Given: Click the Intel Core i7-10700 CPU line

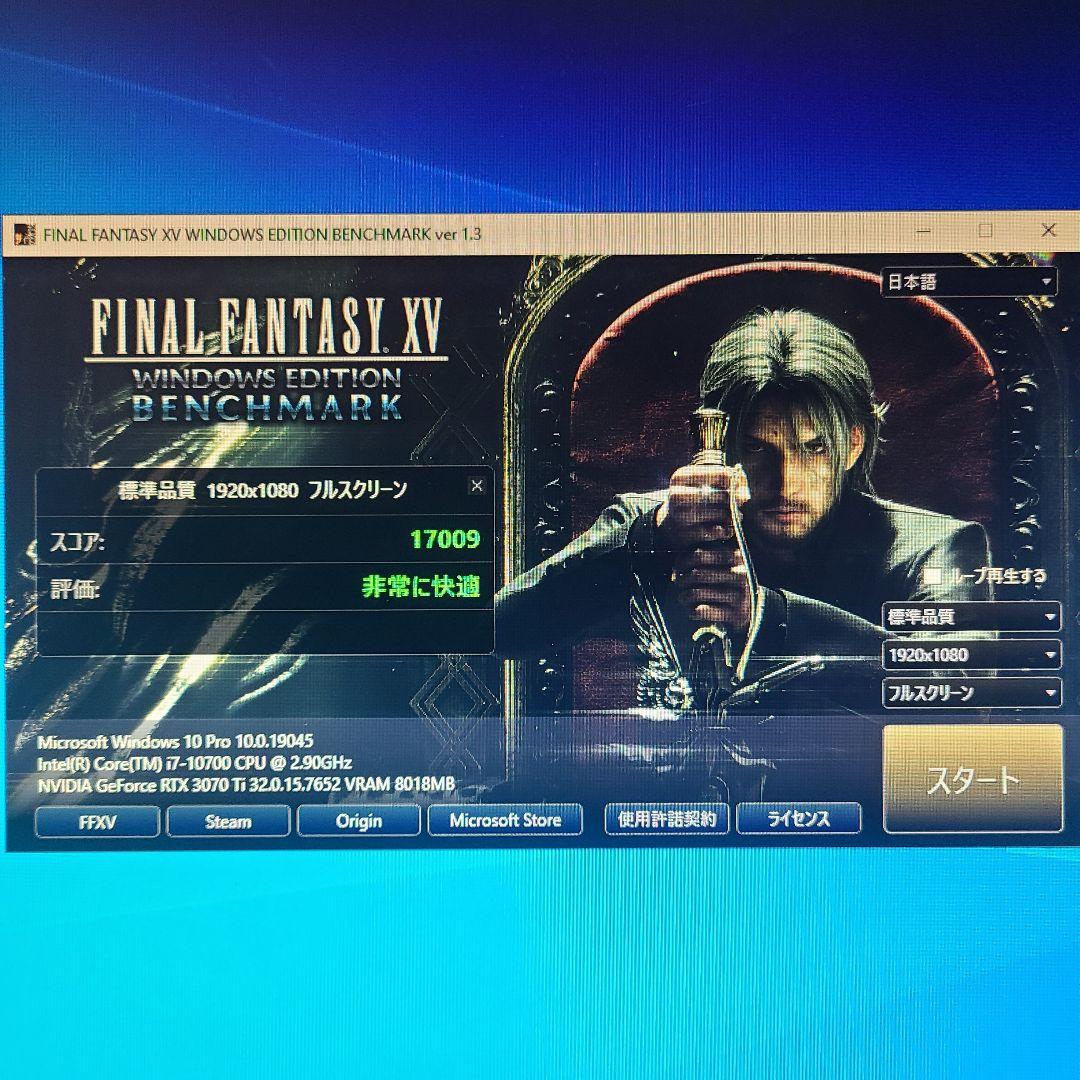Looking at the screenshot, I should click(x=195, y=763).
